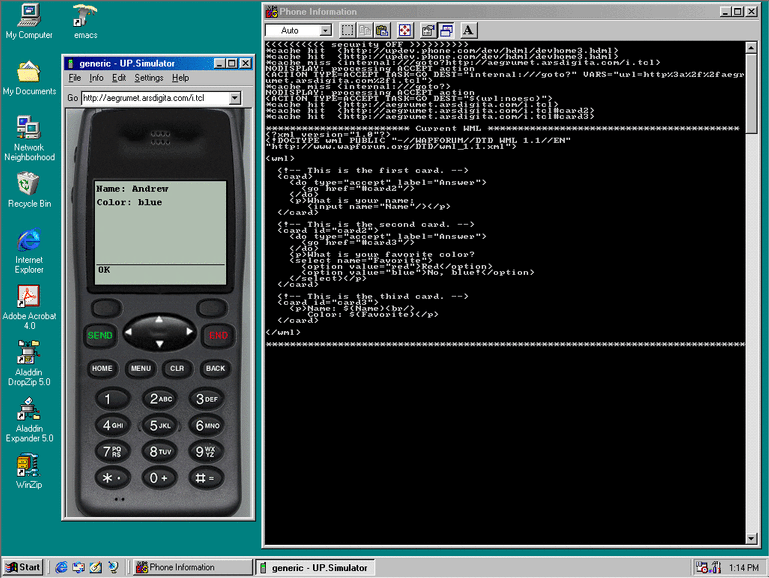Click the Go URL address field
The width and height of the screenshot is (769, 578).
coord(154,98)
